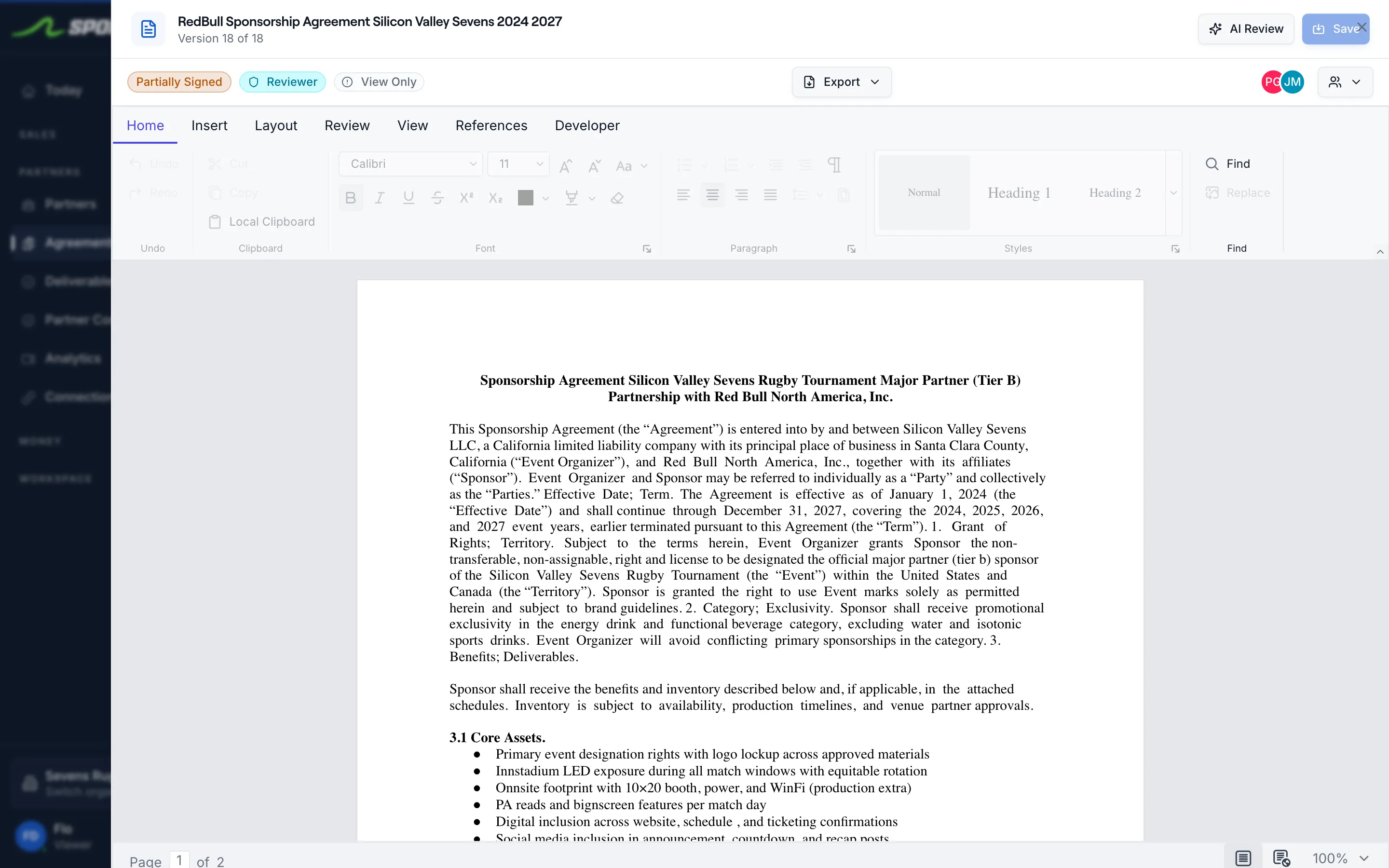
Task: Click the Find button
Action: tap(1228, 163)
